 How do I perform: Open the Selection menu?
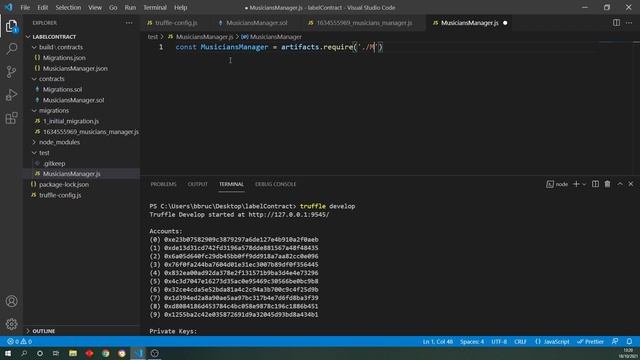point(68,7)
